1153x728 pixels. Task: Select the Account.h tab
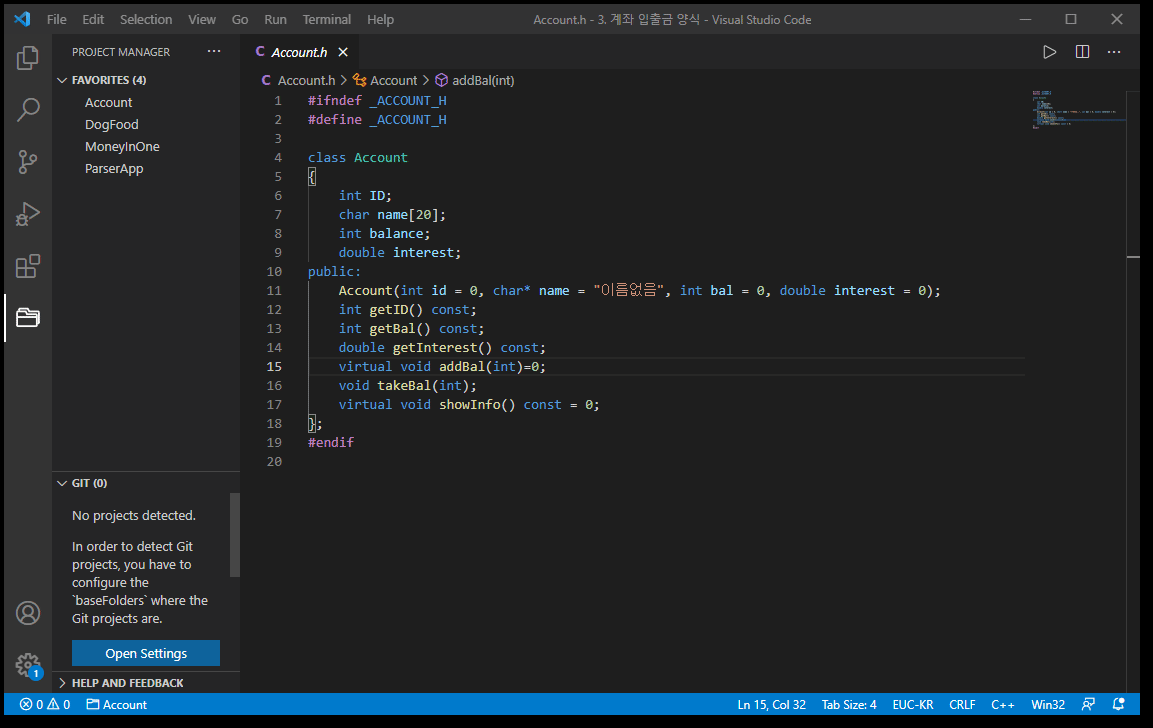tap(299, 52)
